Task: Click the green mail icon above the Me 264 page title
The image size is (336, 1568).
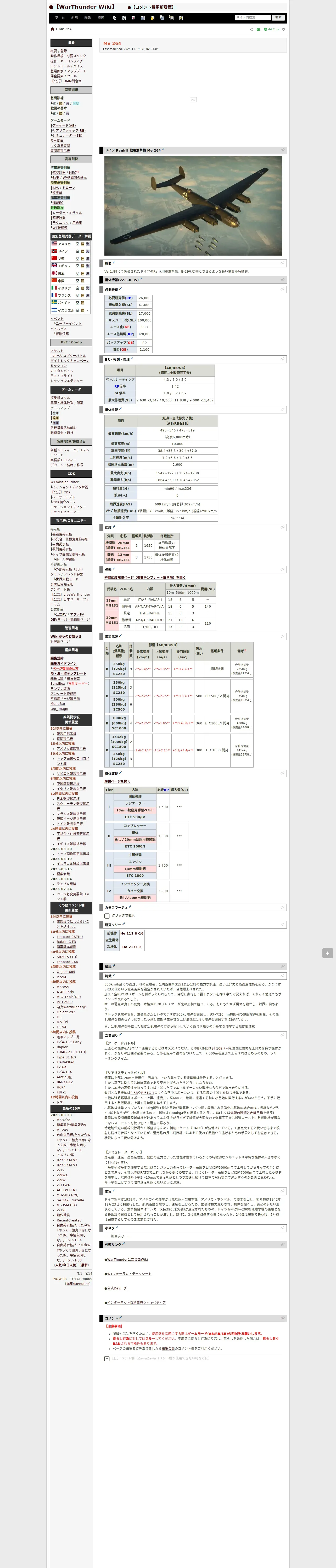Action: coord(258,29)
